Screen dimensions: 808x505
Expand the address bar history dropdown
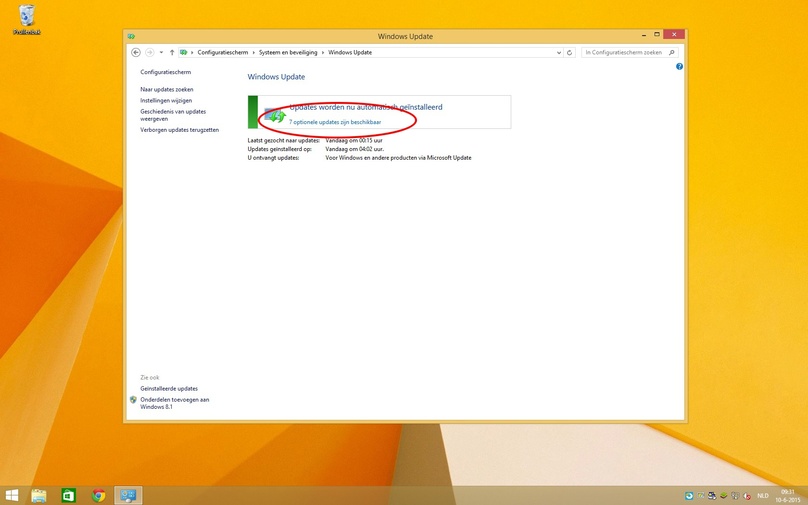559,53
